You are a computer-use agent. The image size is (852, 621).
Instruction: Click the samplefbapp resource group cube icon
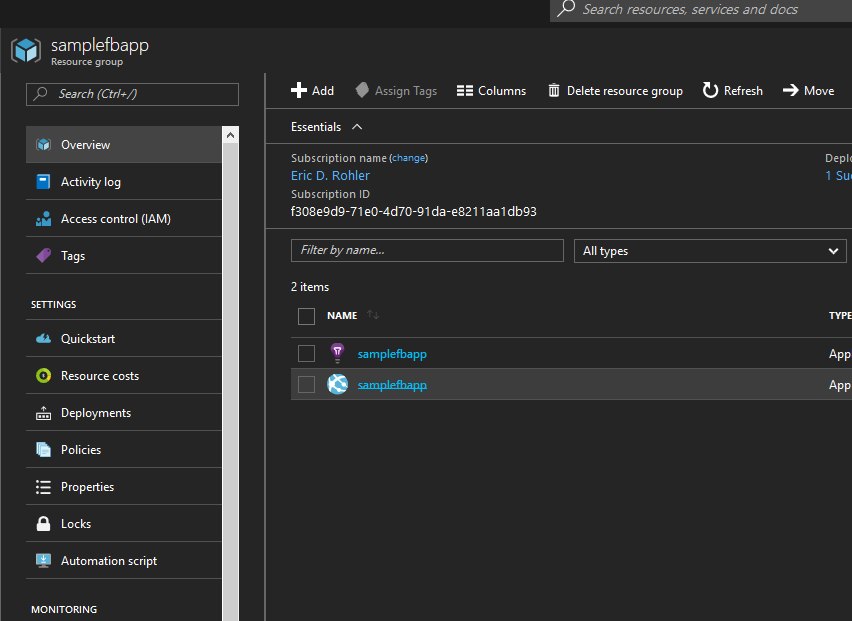tap(26, 51)
